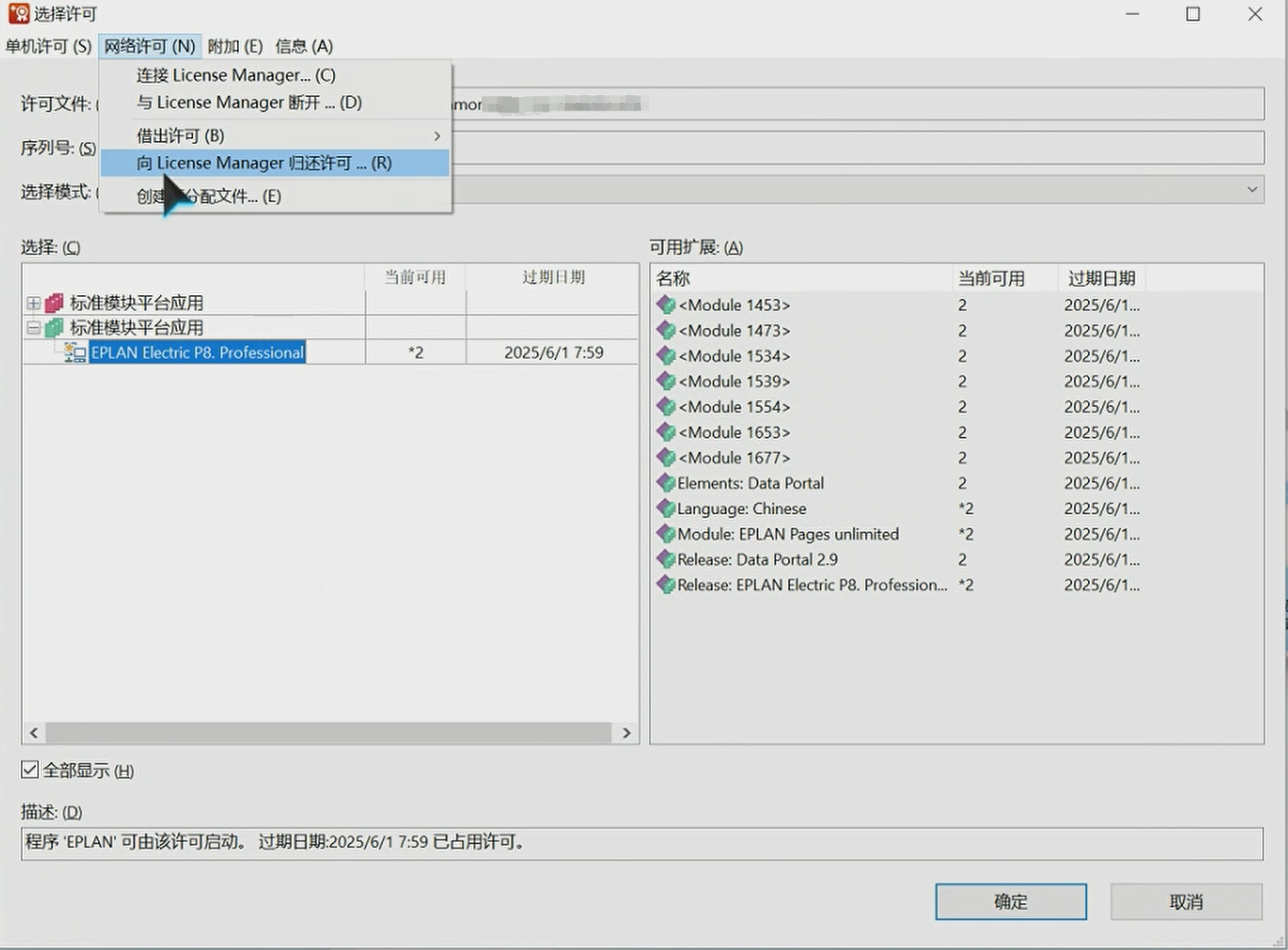Maximize the 选择许可 window

coord(1193,14)
